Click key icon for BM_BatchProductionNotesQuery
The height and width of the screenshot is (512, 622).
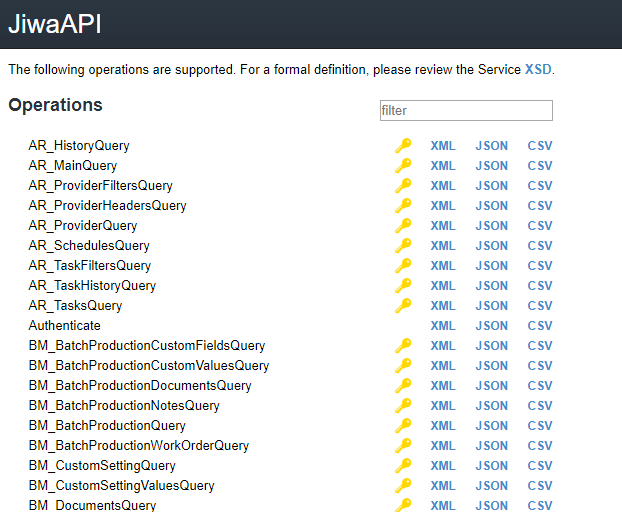pyautogui.click(x=403, y=405)
